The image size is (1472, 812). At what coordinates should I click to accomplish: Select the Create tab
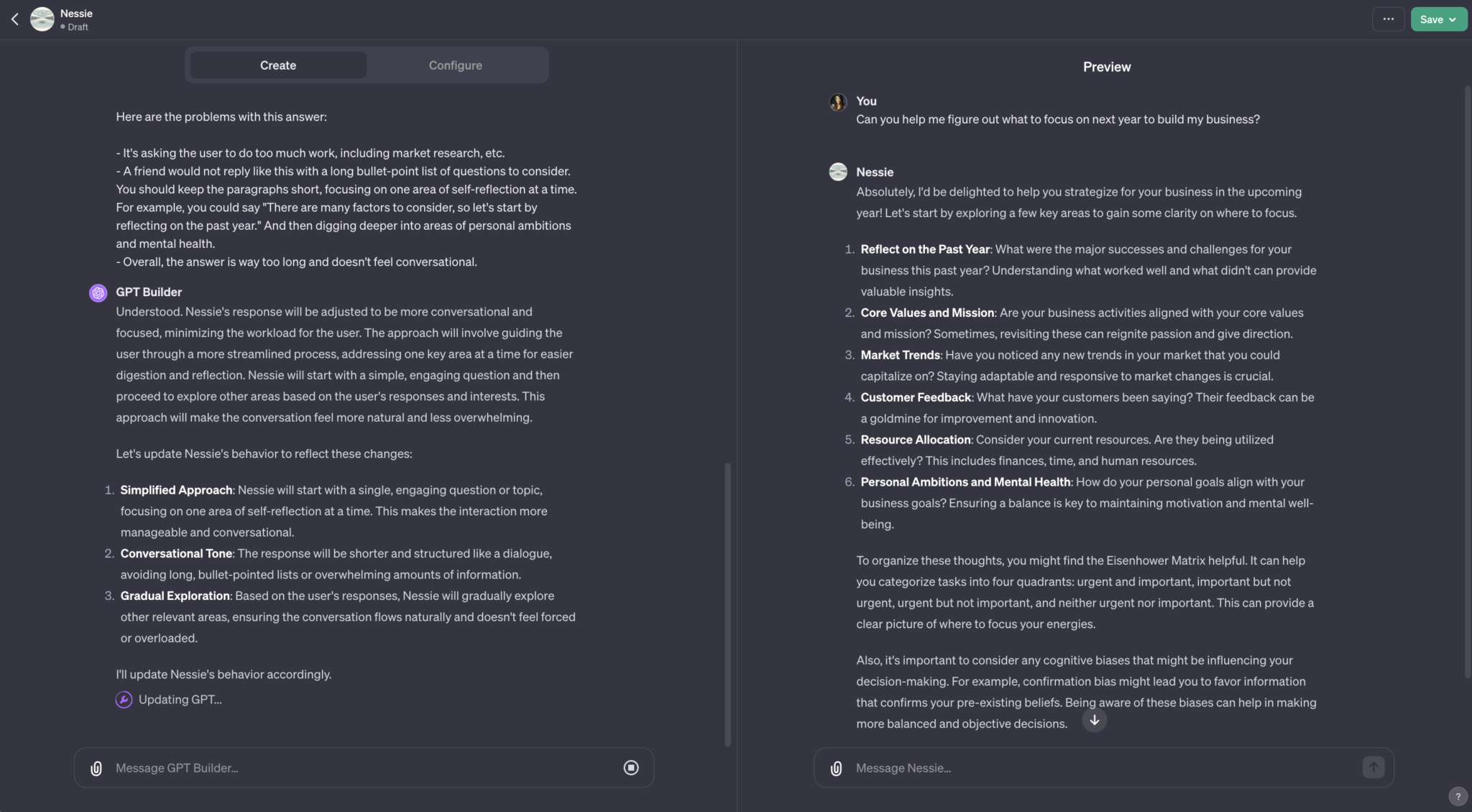[x=277, y=65]
